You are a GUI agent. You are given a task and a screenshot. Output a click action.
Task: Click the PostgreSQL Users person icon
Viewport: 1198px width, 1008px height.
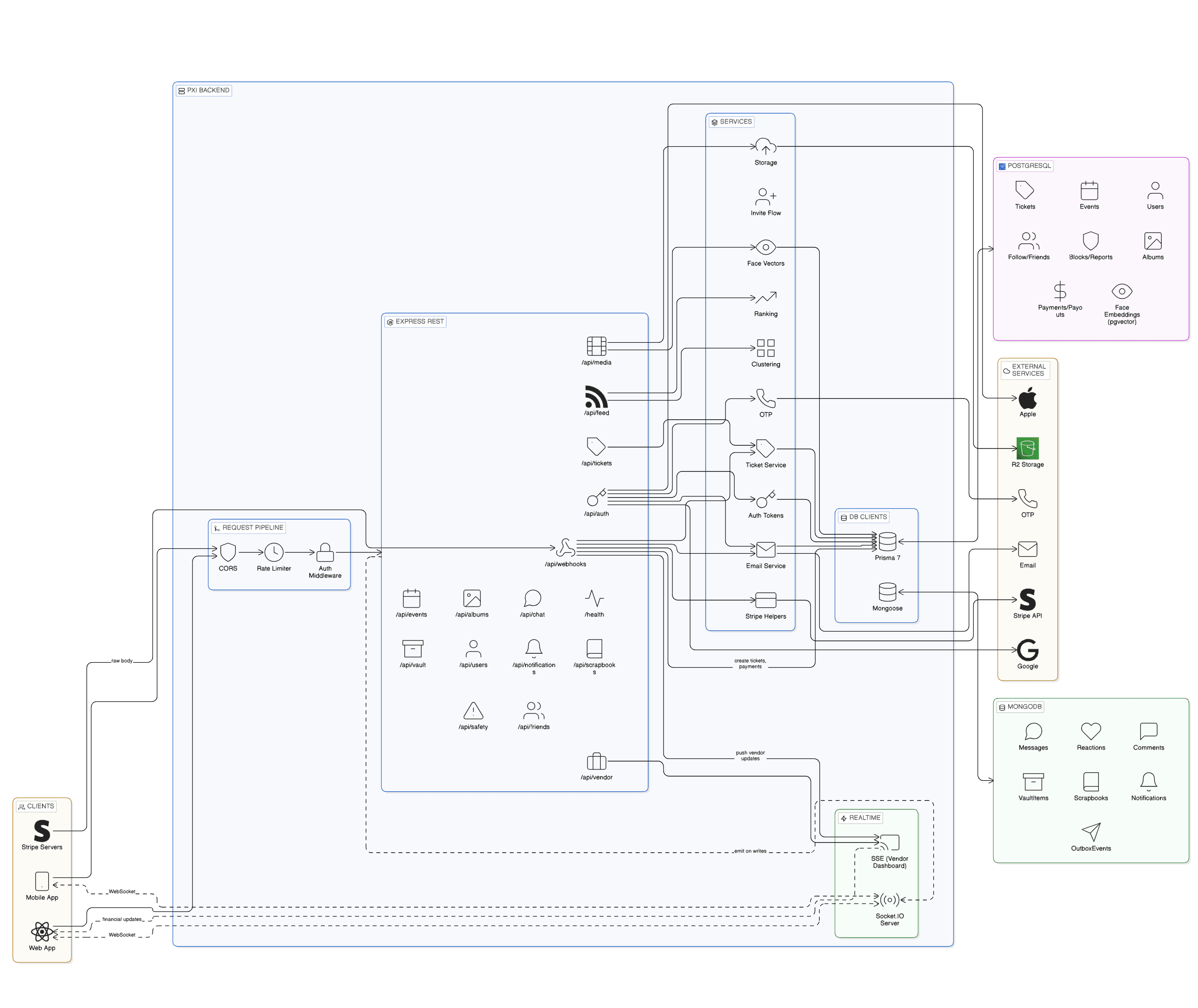1155,190
